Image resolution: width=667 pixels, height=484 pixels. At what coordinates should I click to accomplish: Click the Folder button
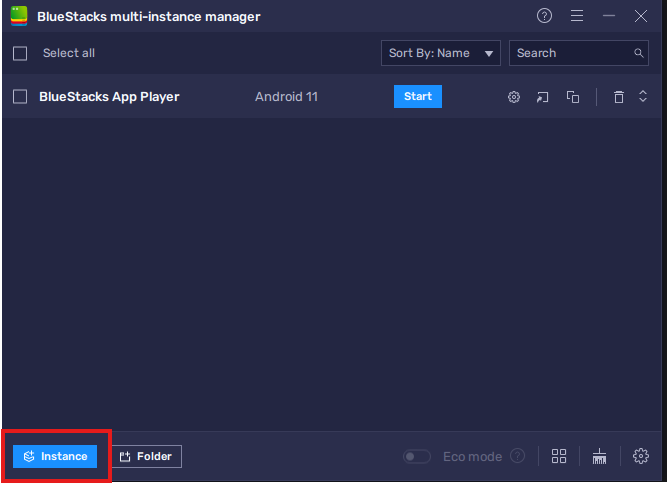[146, 456]
